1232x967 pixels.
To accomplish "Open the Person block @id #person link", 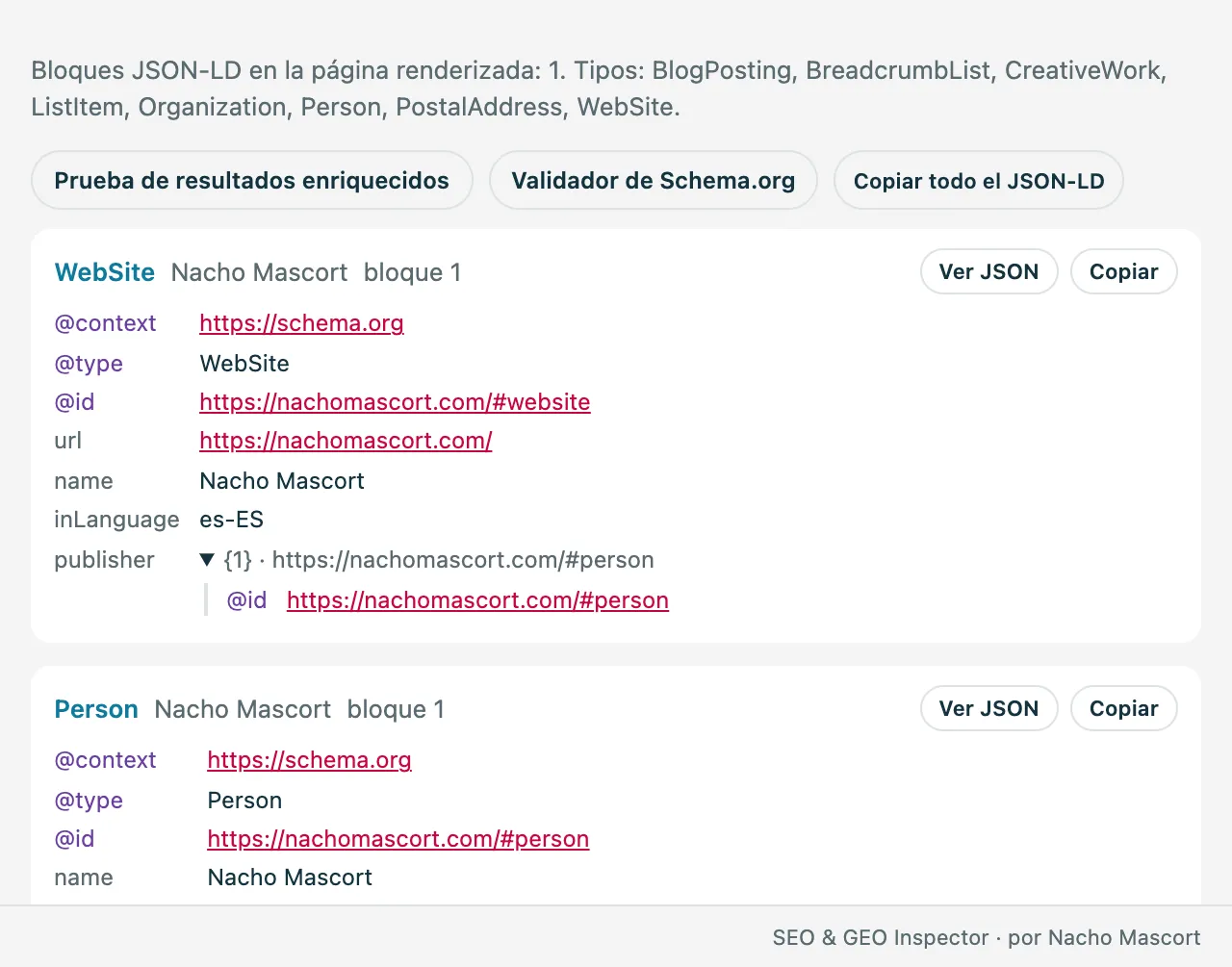I will click(x=398, y=839).
